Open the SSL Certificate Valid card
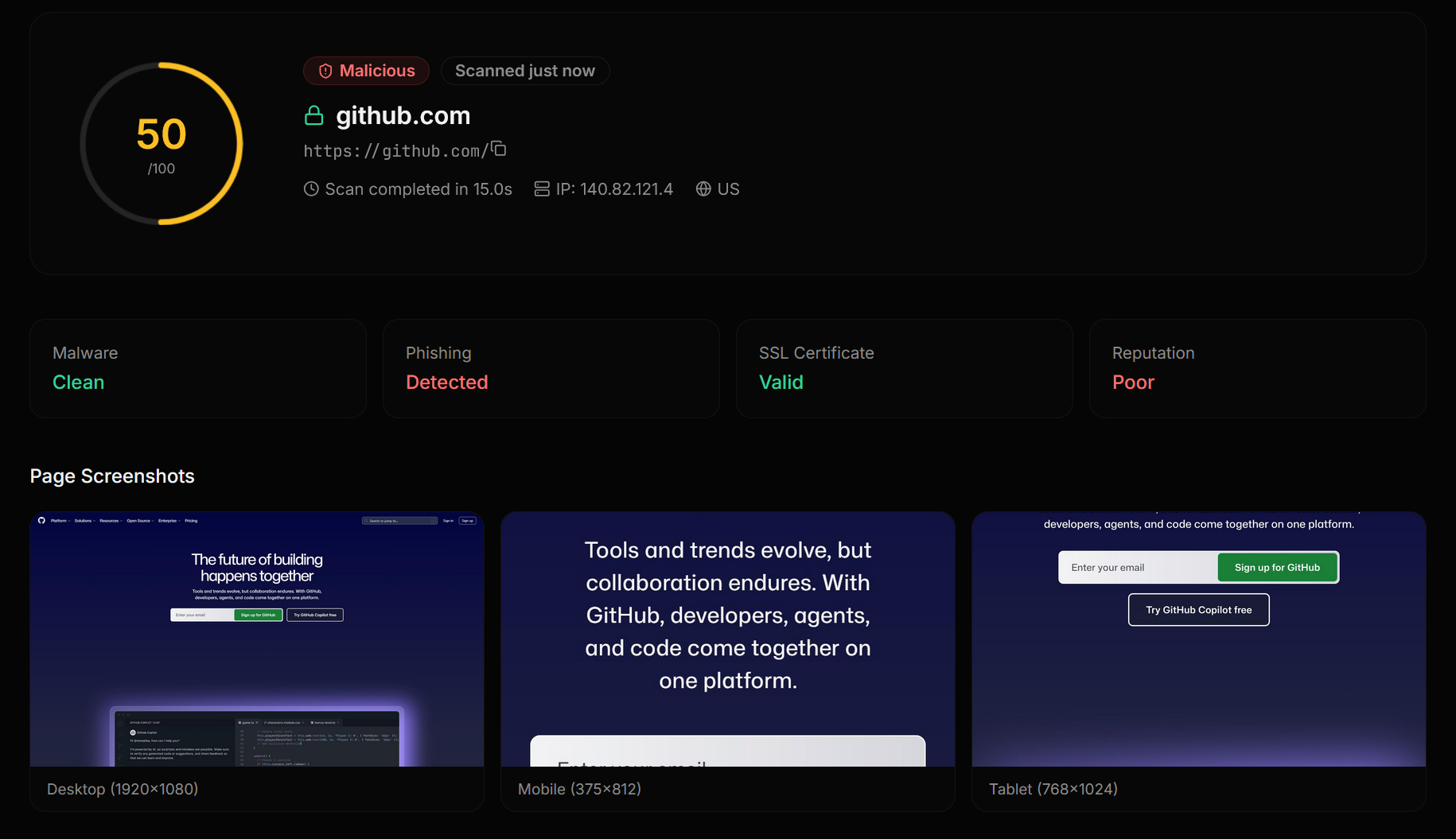 click(904, 368)
